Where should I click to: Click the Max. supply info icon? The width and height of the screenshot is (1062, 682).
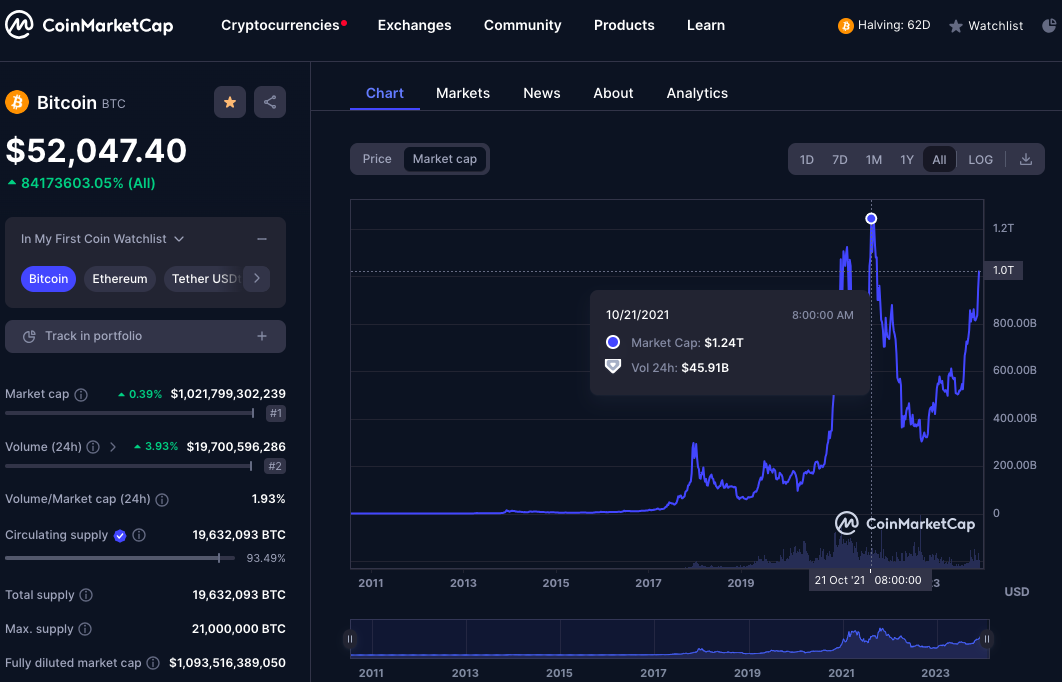(x=85, y=628)
